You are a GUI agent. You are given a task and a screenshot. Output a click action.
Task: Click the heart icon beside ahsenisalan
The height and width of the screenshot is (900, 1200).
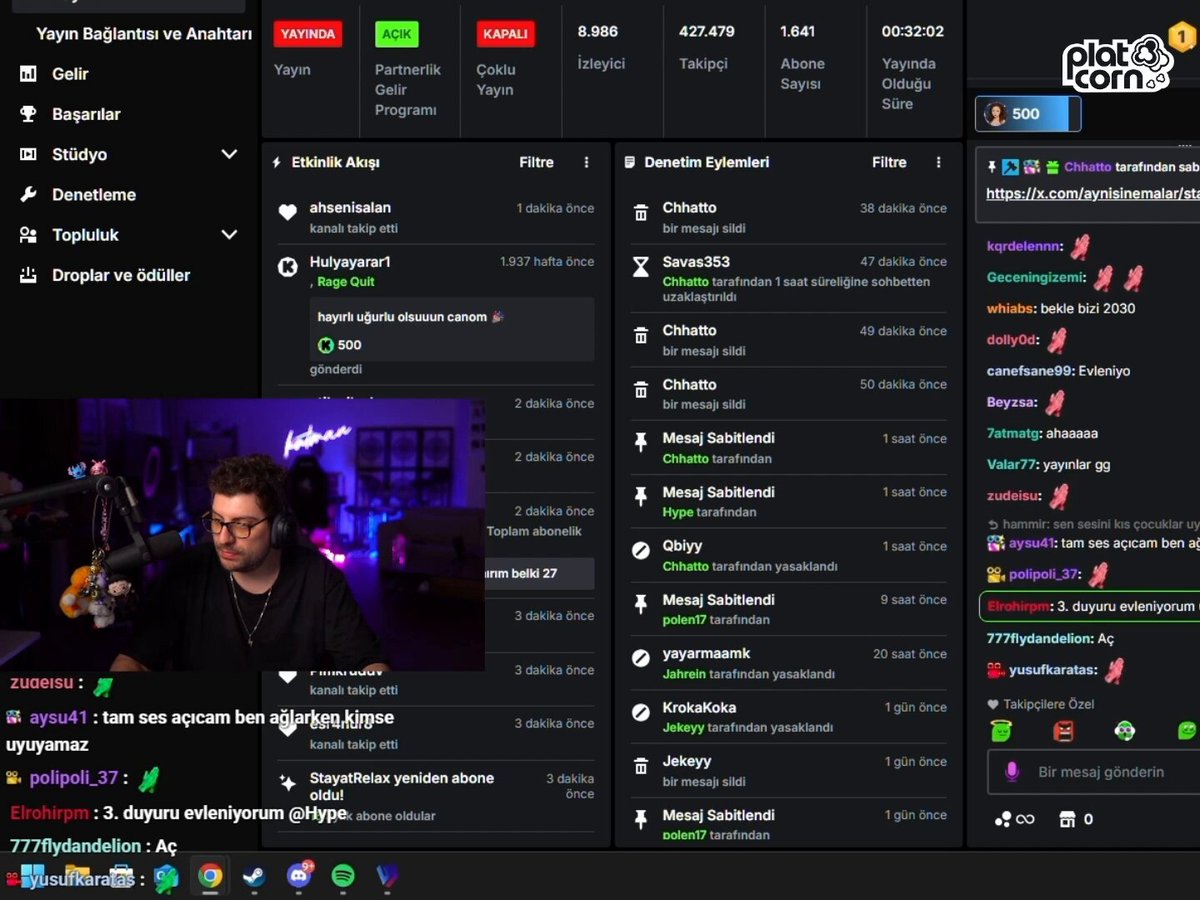[x=288, y=212]
